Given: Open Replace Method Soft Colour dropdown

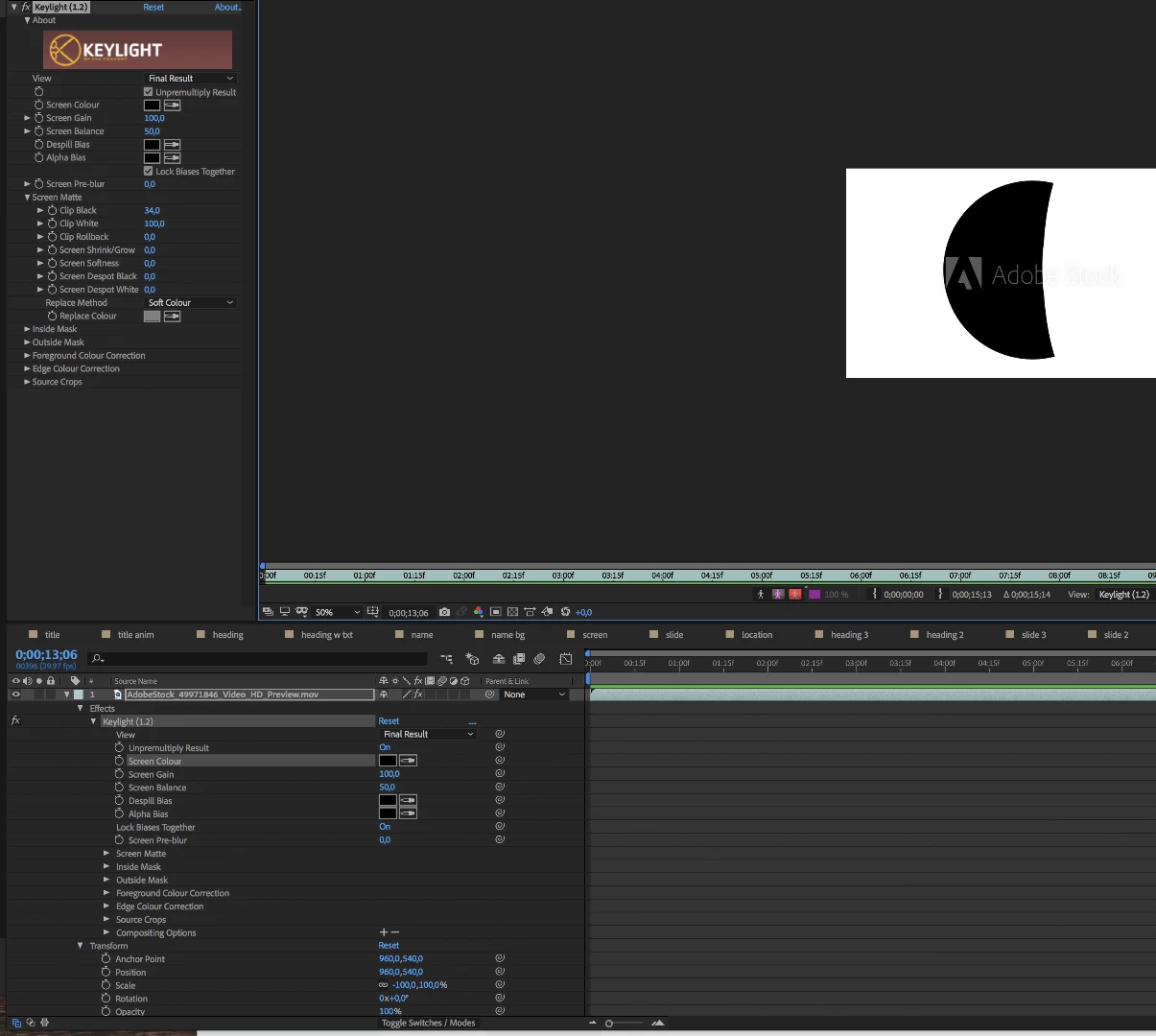Looking at the screenshot, I should click(190, 303).
